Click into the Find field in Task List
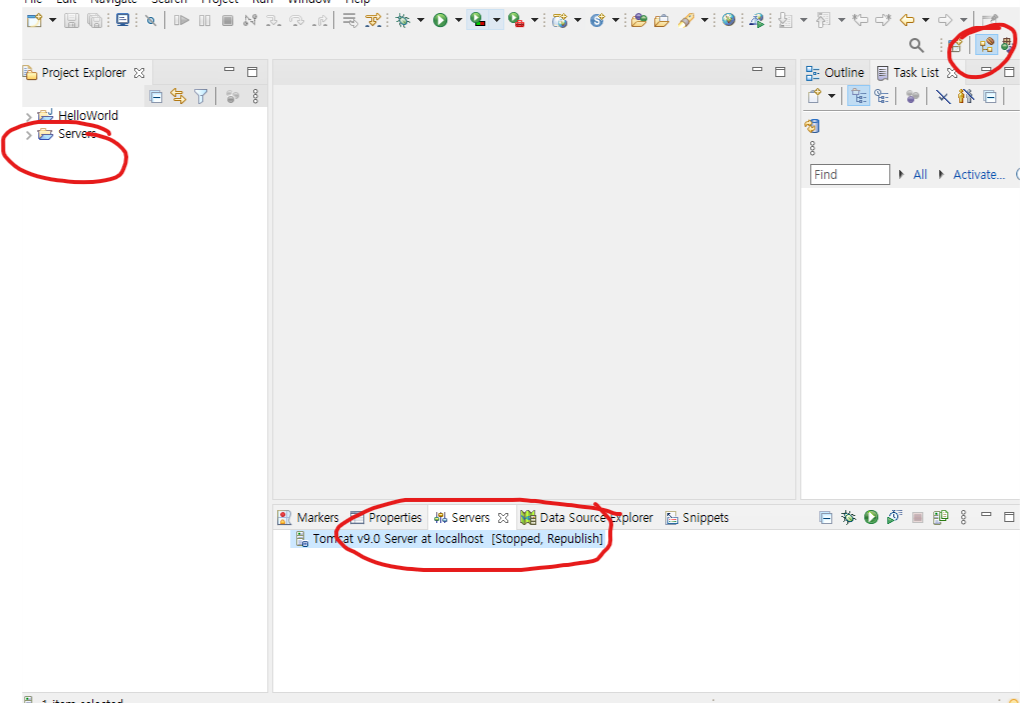Image resolution: width=1020 pixels, height=703 pixels. tap(850, 174)
